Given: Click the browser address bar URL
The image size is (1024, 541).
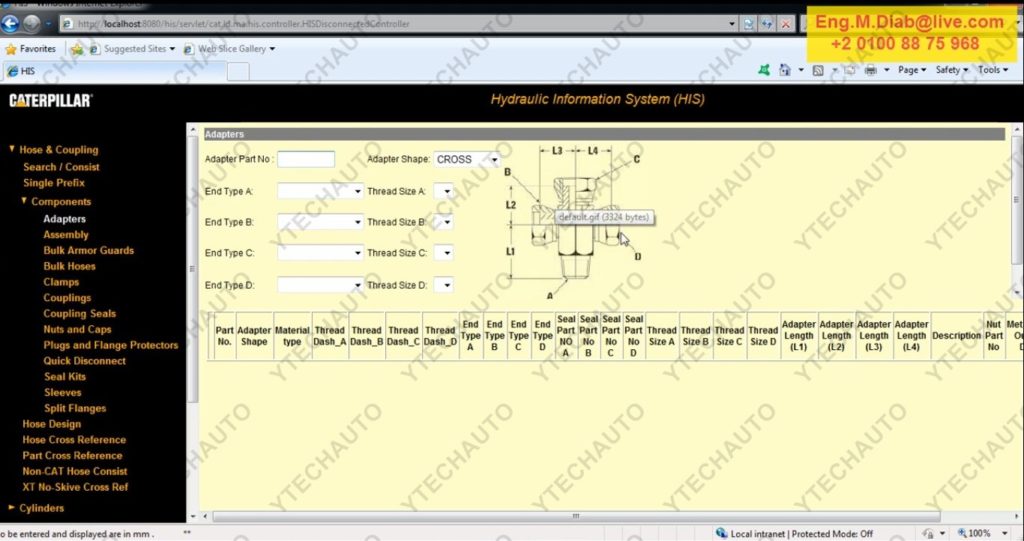Looking at the screenshot, I should point(243,24).
